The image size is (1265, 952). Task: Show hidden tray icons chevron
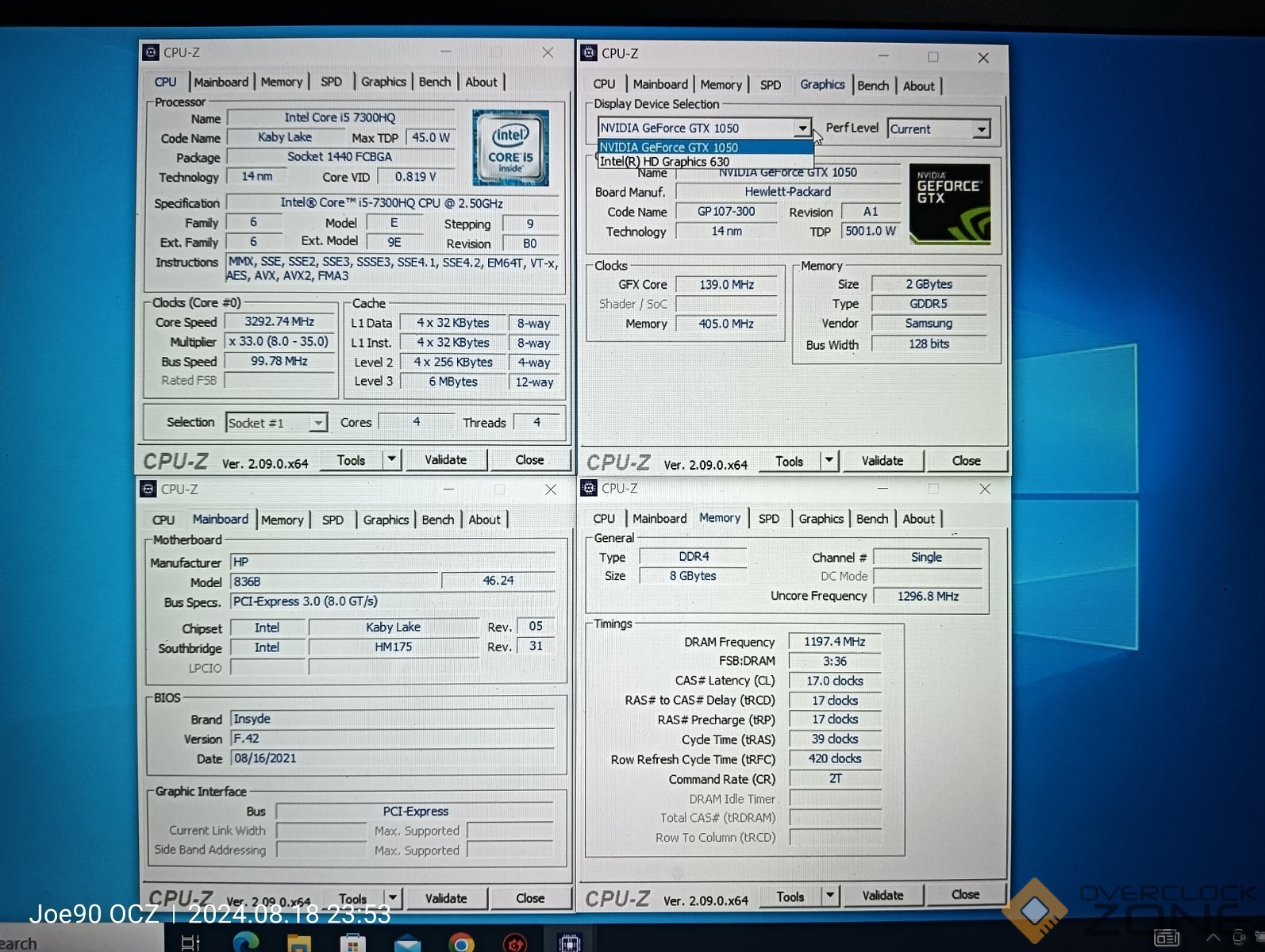tap(1213, 939)
